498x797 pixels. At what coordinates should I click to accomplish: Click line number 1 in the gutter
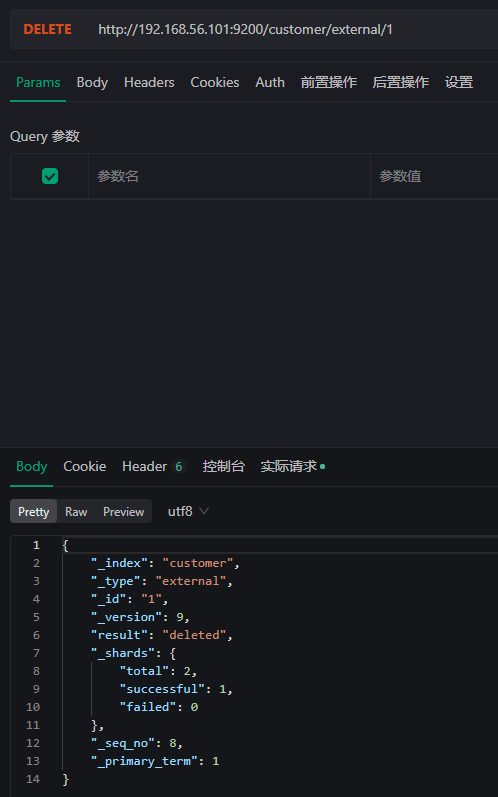tap(36, 545)
